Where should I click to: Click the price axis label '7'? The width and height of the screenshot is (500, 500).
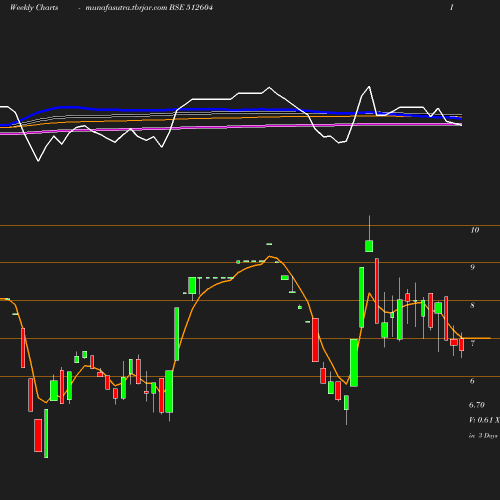[x=472, y=343]
